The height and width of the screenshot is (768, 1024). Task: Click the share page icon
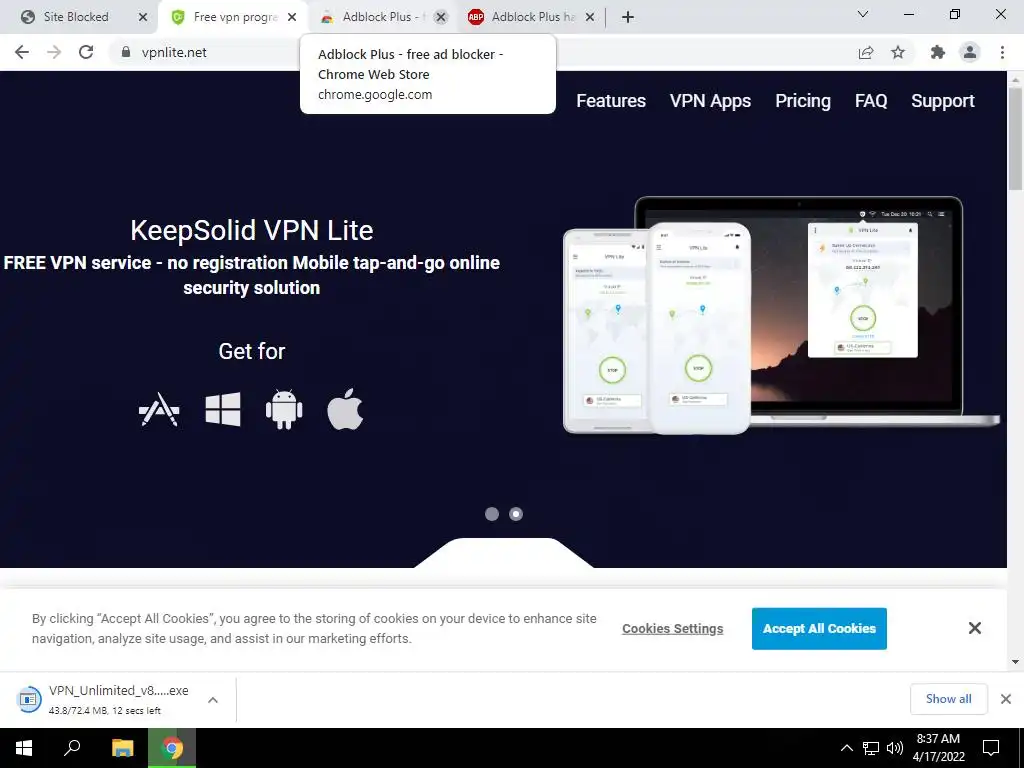[x=866, y=52]
